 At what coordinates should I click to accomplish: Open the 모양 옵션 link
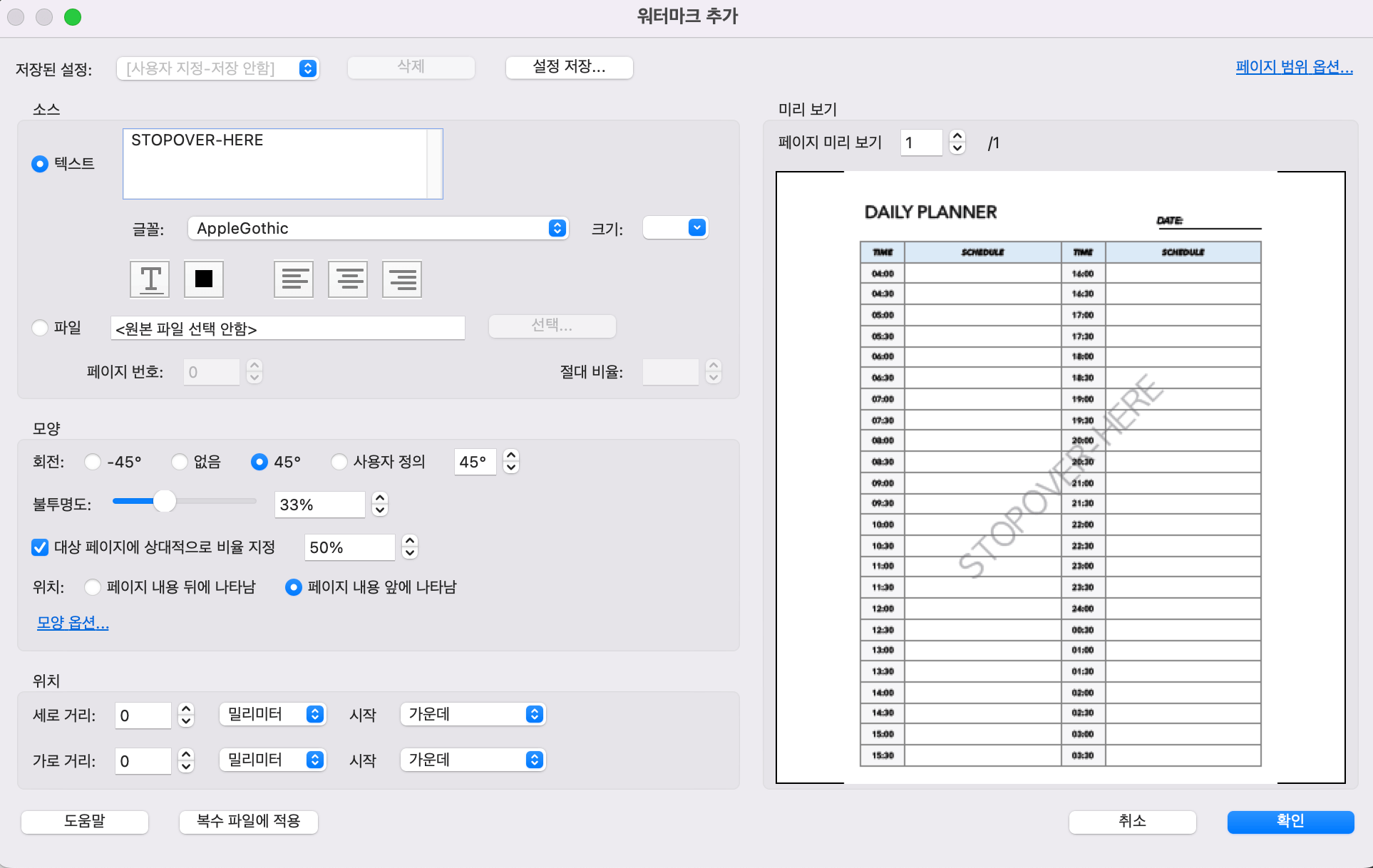[x=72, y=622]
